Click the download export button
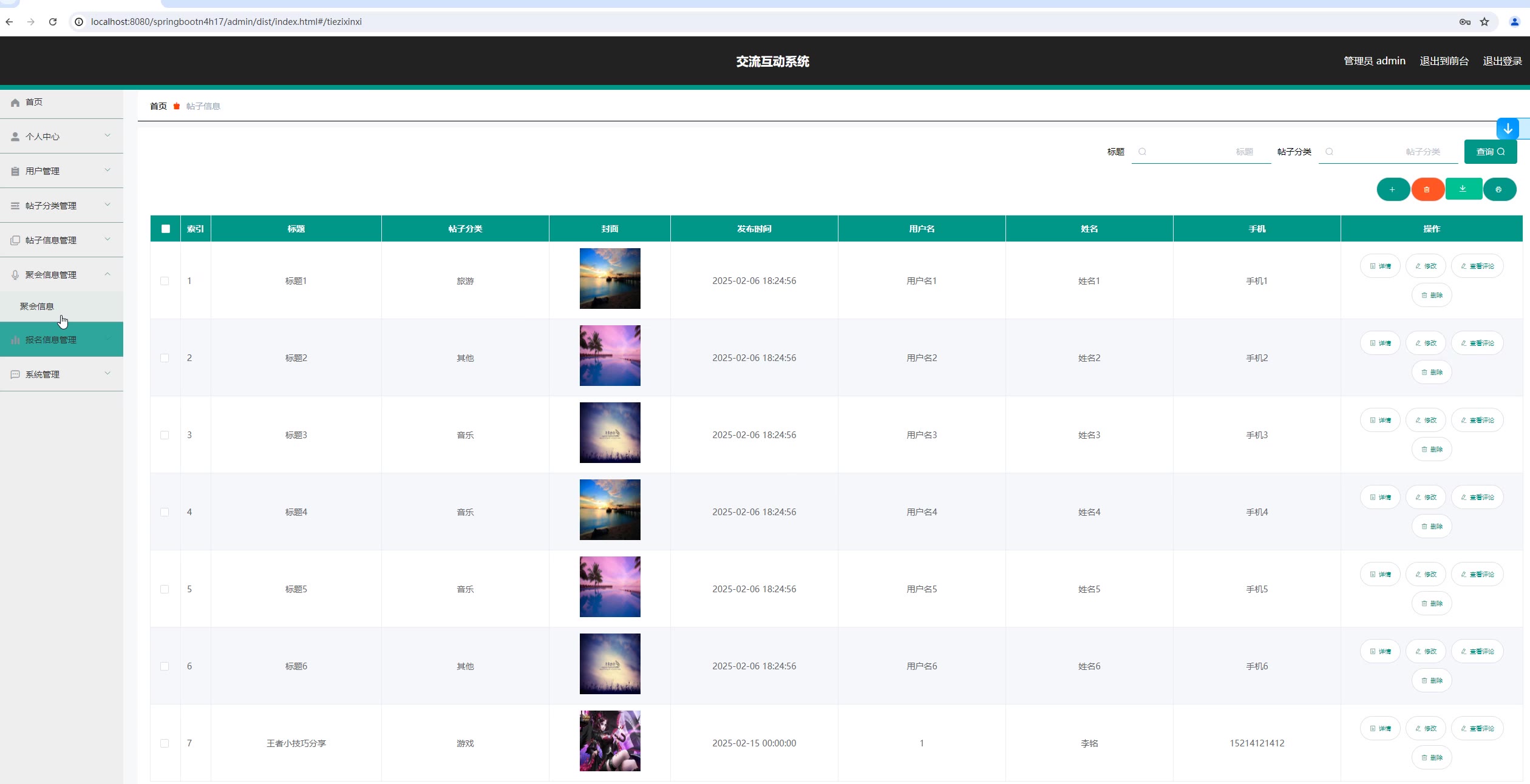Image resolution: width=1530 pixels, height=784 pixels. 1463,189
